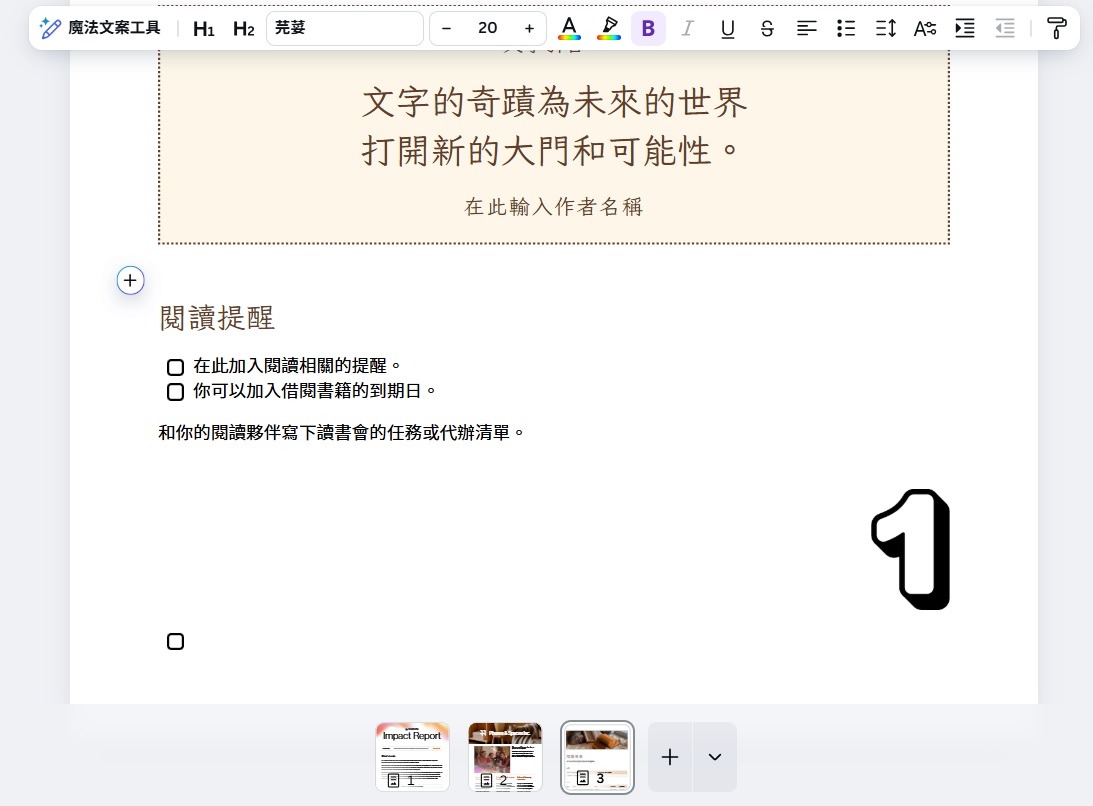Viewport: 1093px width, 806px height.
Task: Select the 閱讀提醒 heading
Action: 217,318
